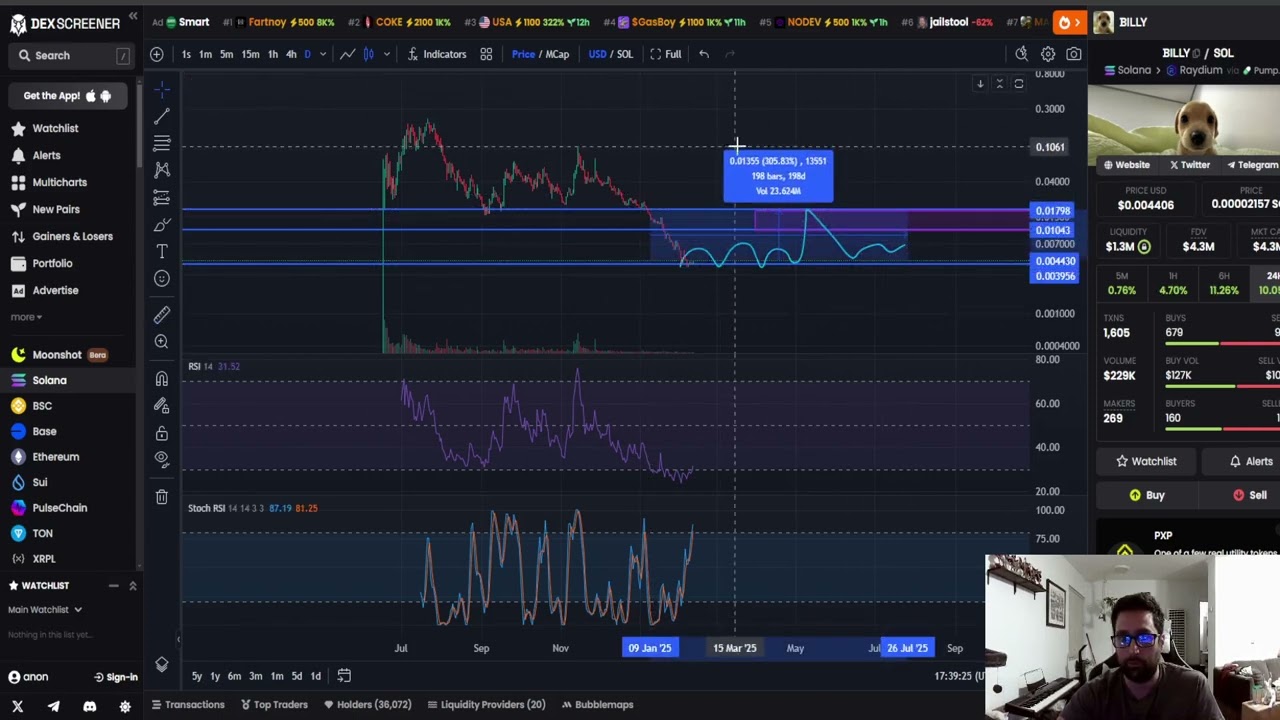Select the crosshair cursor tool

tap(162, 90)
